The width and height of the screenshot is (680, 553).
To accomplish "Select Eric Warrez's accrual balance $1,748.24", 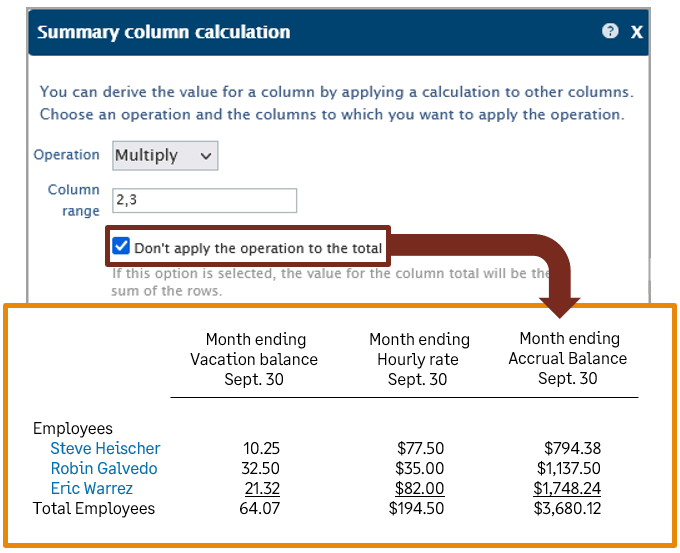I will point(567,489).
